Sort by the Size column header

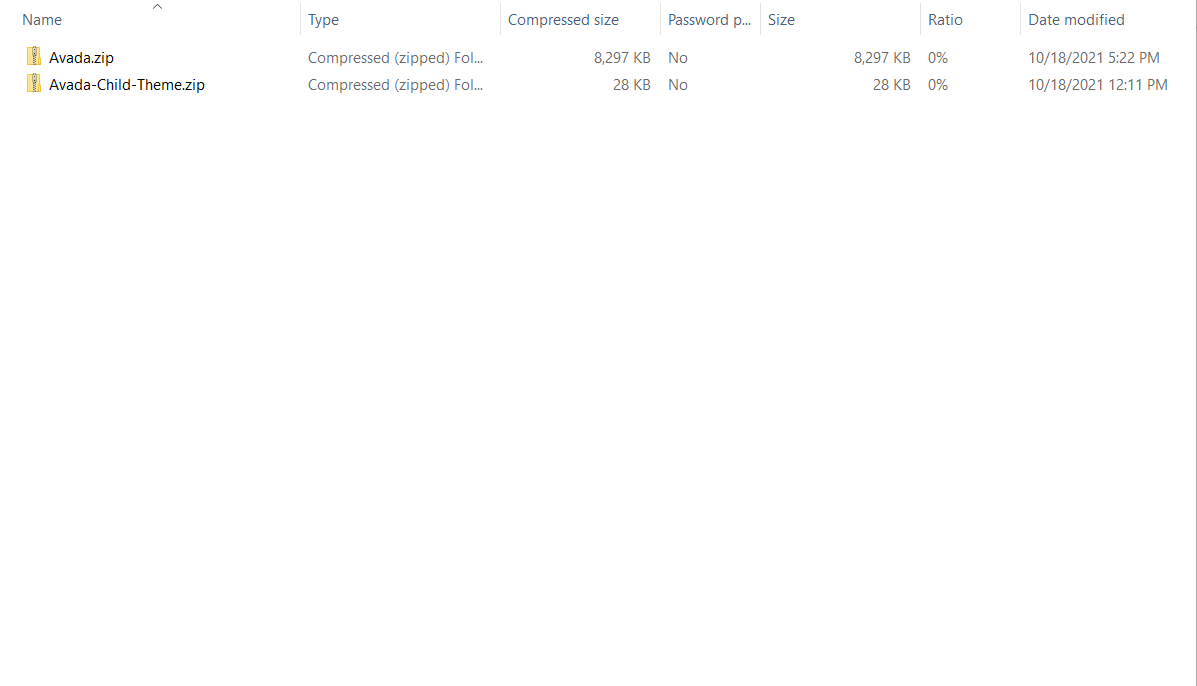(x=781, y=20)
